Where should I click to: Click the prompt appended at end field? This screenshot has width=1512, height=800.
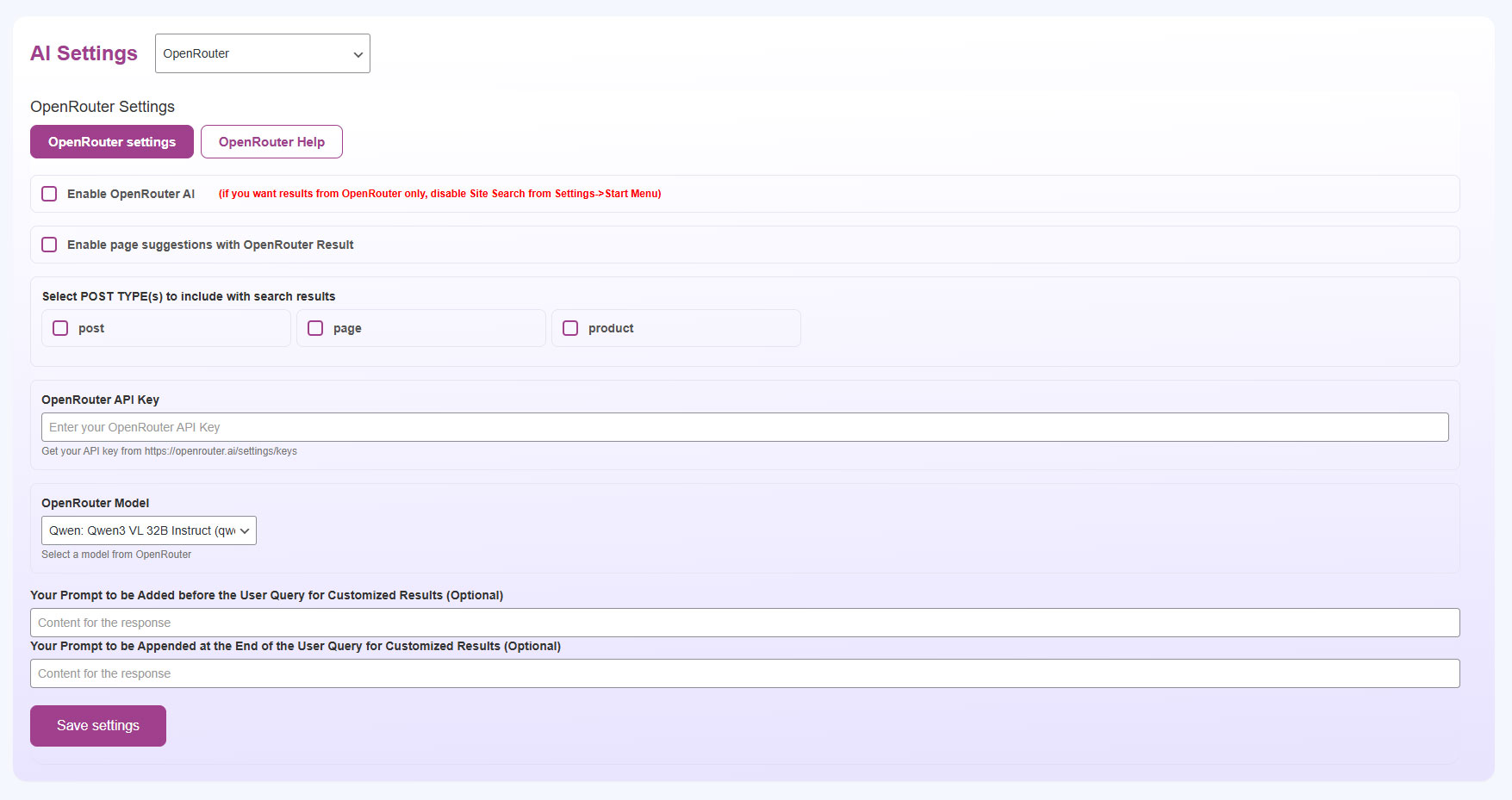tap(744, 673)
